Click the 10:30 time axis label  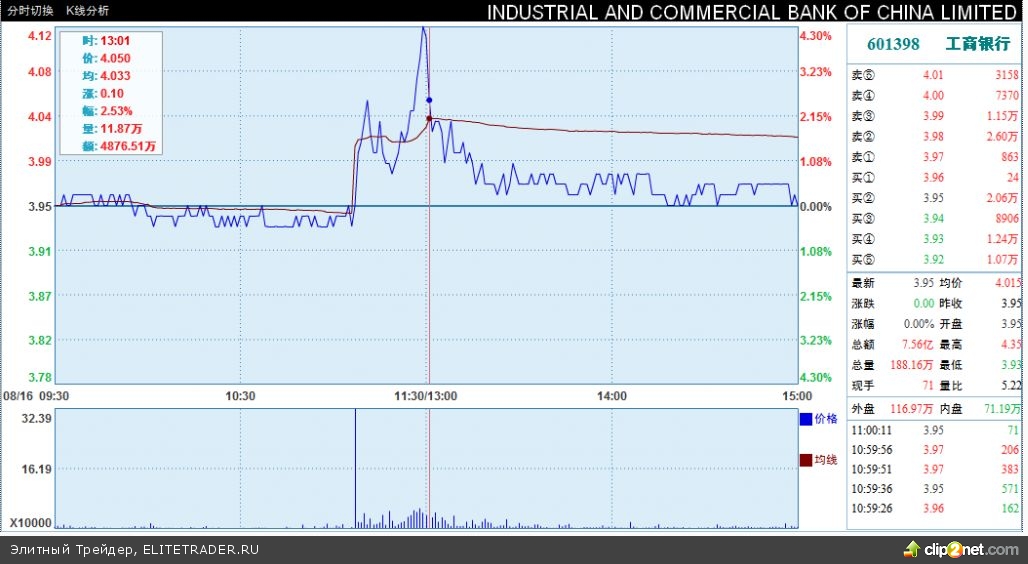[240, 396]
